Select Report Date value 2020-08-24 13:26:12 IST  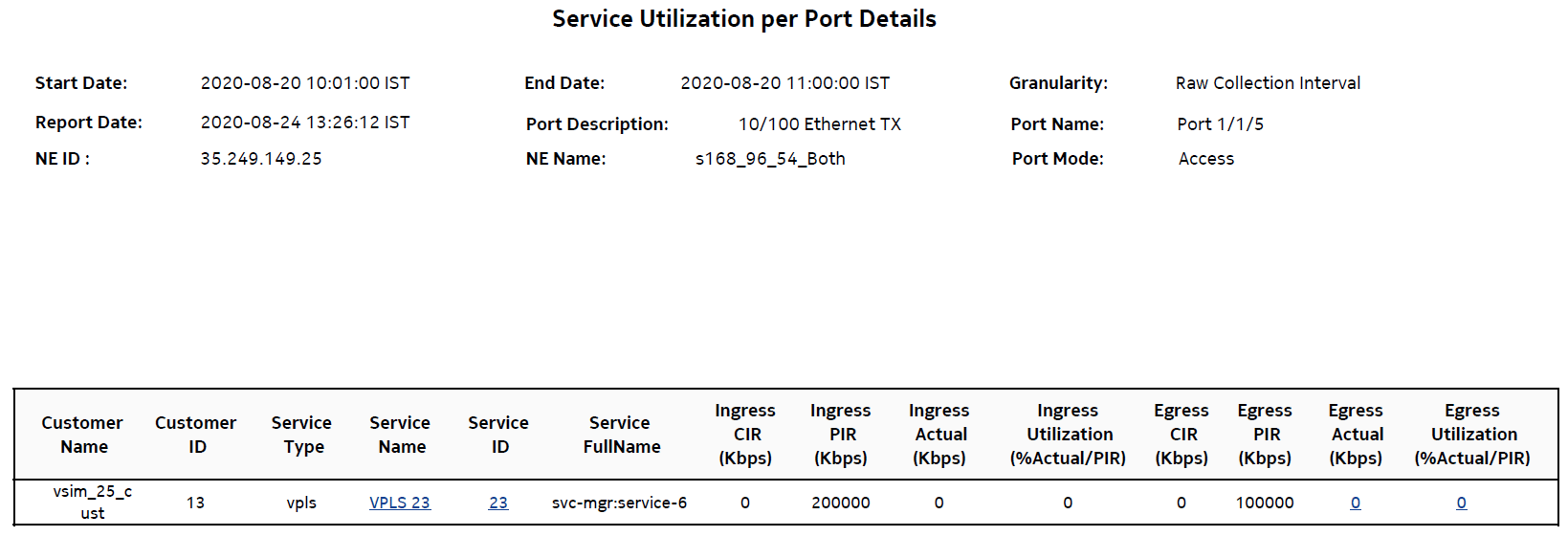coord(305,123)
